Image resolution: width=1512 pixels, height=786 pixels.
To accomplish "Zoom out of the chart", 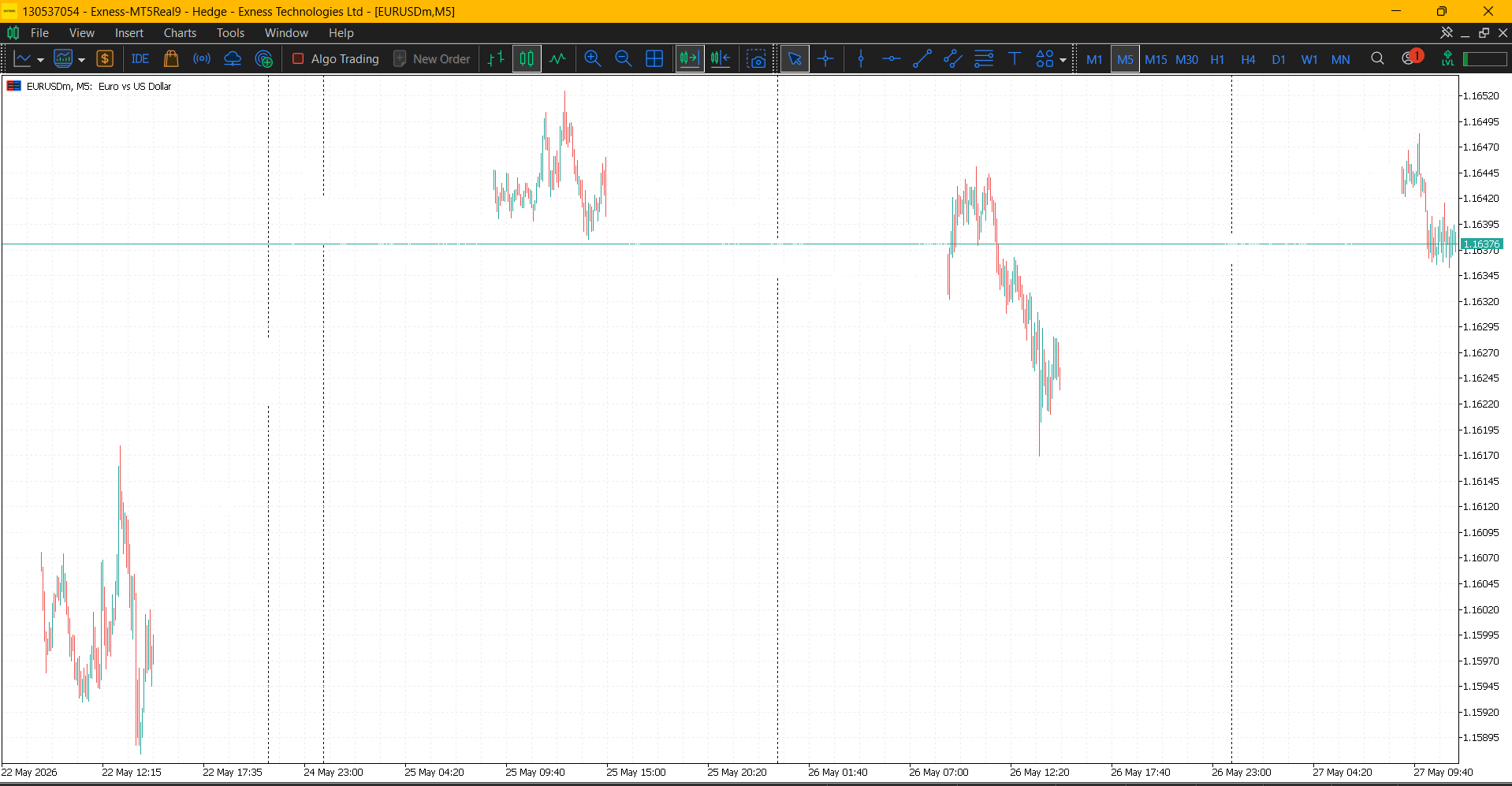I will pos(624,59).
